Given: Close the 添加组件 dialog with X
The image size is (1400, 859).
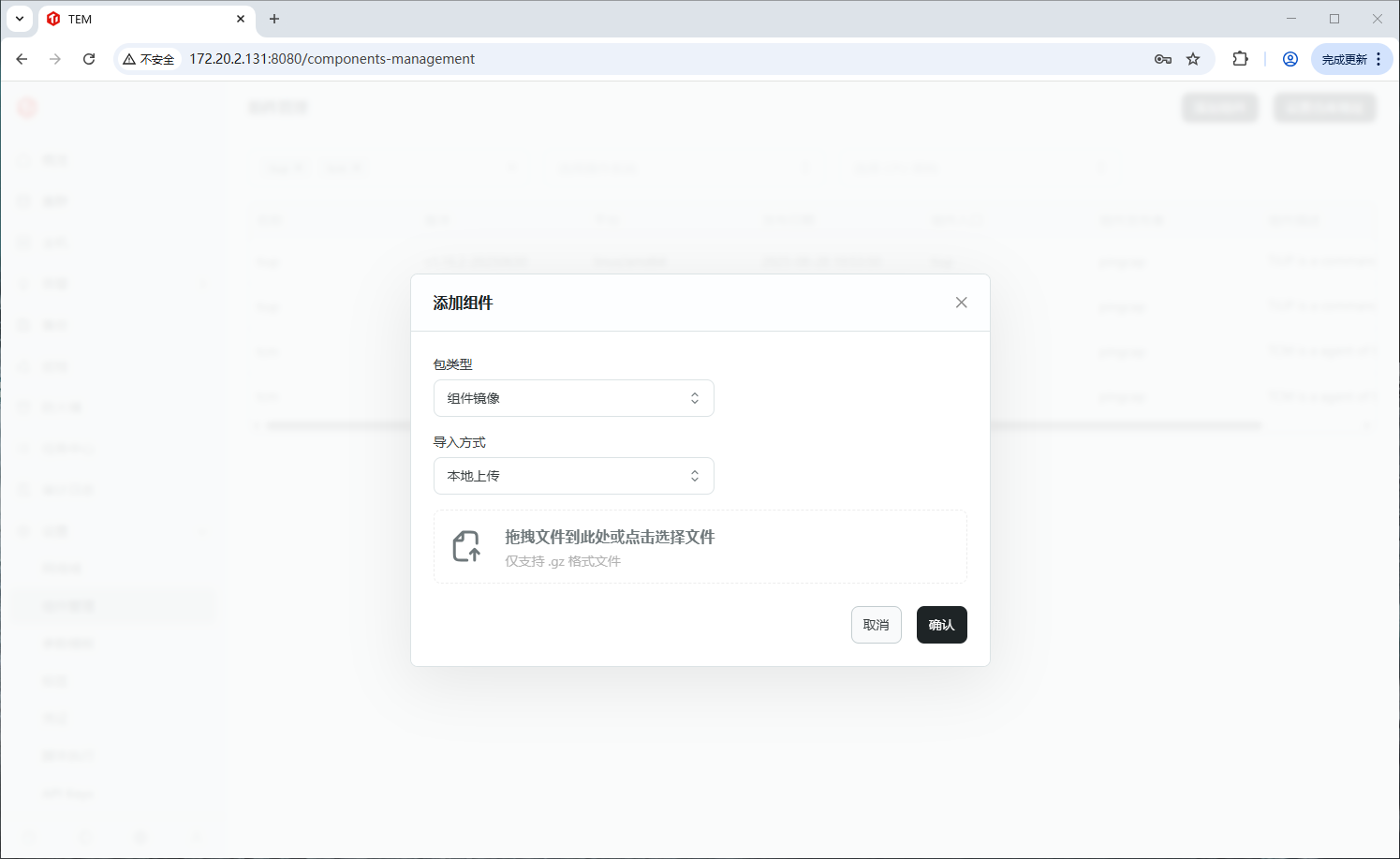Looking at the screenshot, I should pyautogui.click(x=961, y=303).
